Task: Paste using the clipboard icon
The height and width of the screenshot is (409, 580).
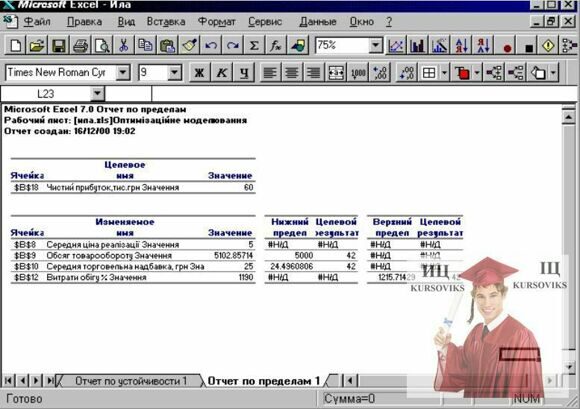Action: coord(167,46)
